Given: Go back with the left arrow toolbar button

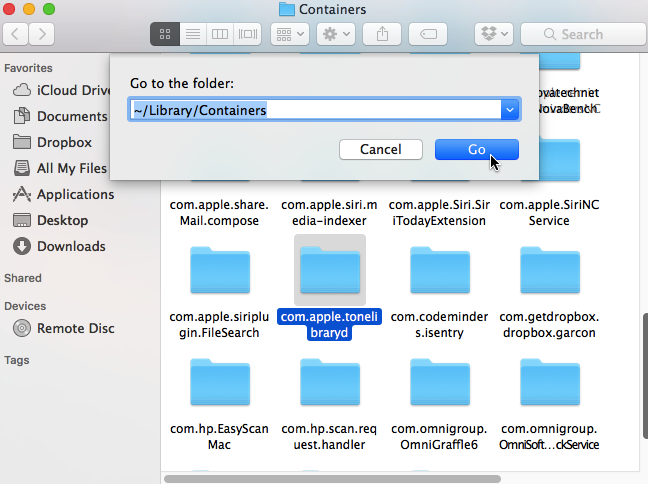Looking at the screenshot, I should 15,34.
